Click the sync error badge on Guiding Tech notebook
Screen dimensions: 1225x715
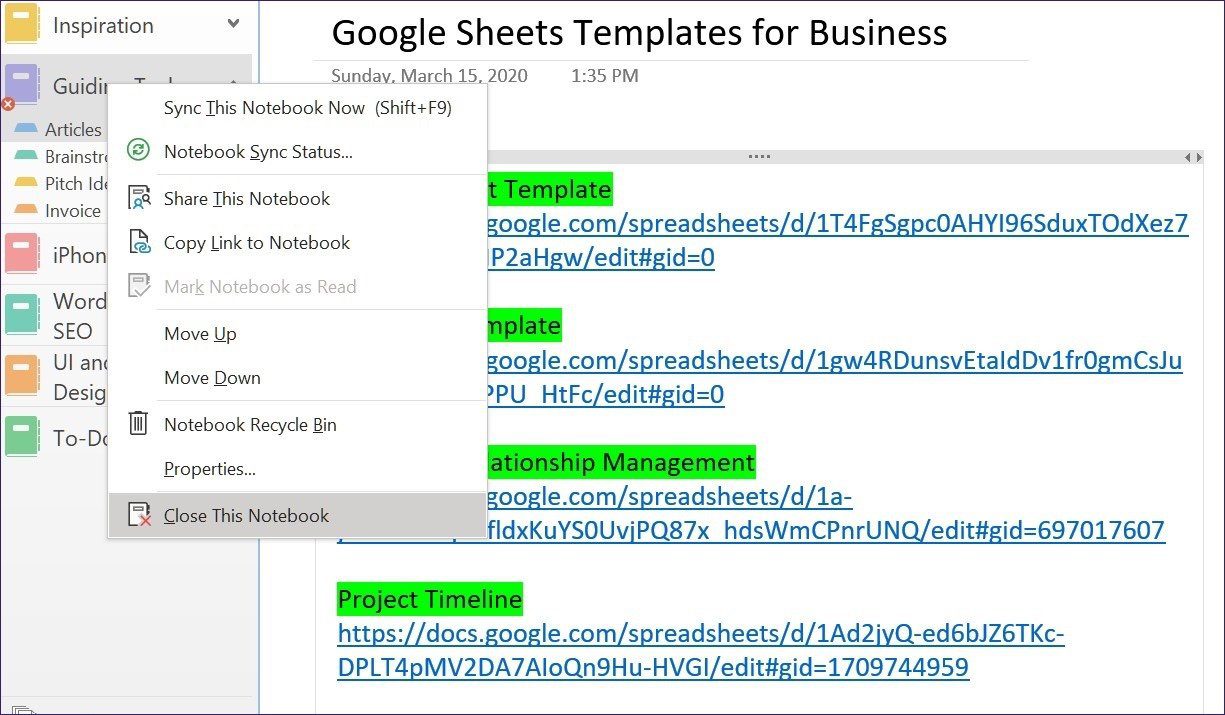8,103
